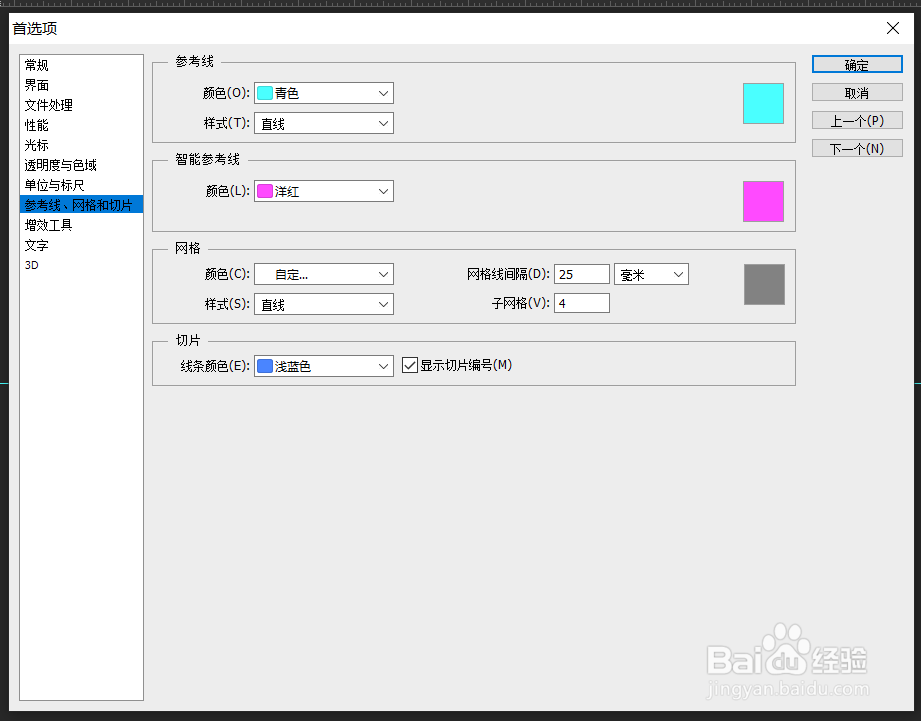Select the 3D category
The image size is (921, 721).
(x=81, y=265)
